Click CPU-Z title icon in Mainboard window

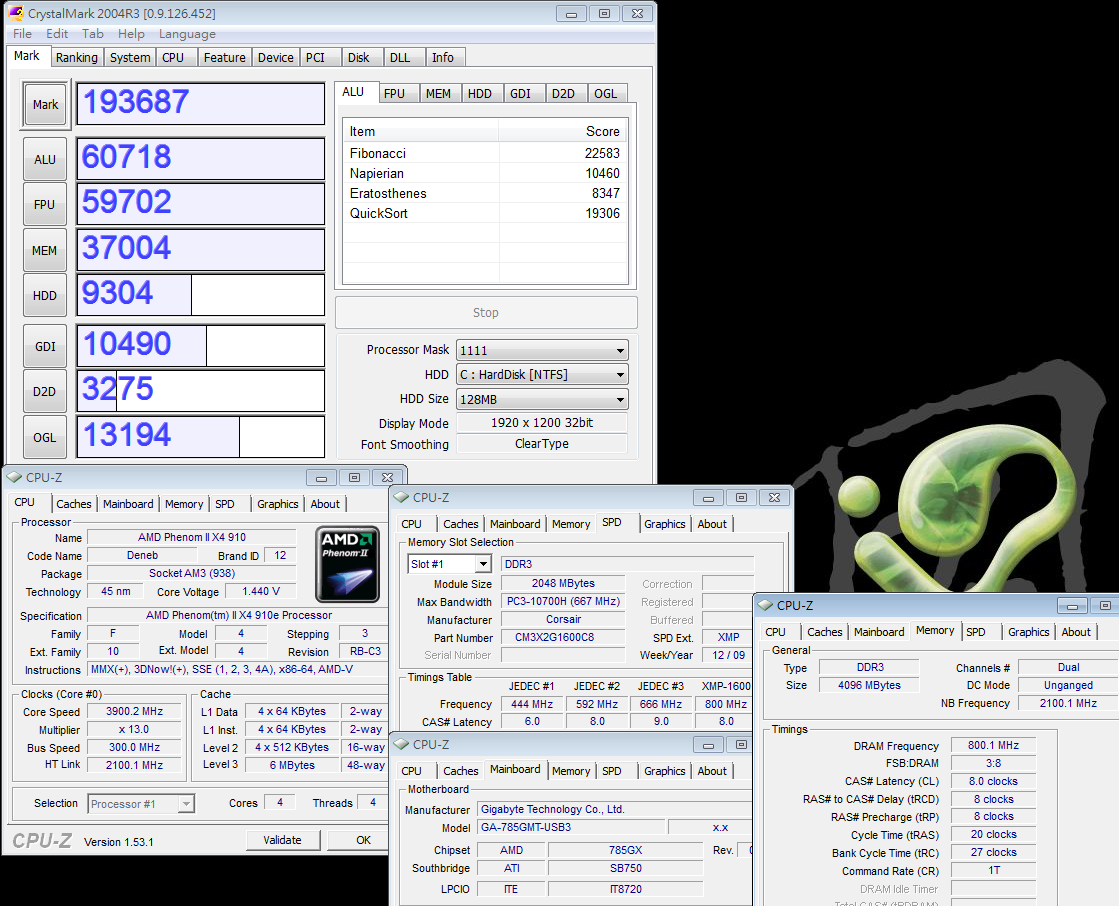click(x=401, y=744)
